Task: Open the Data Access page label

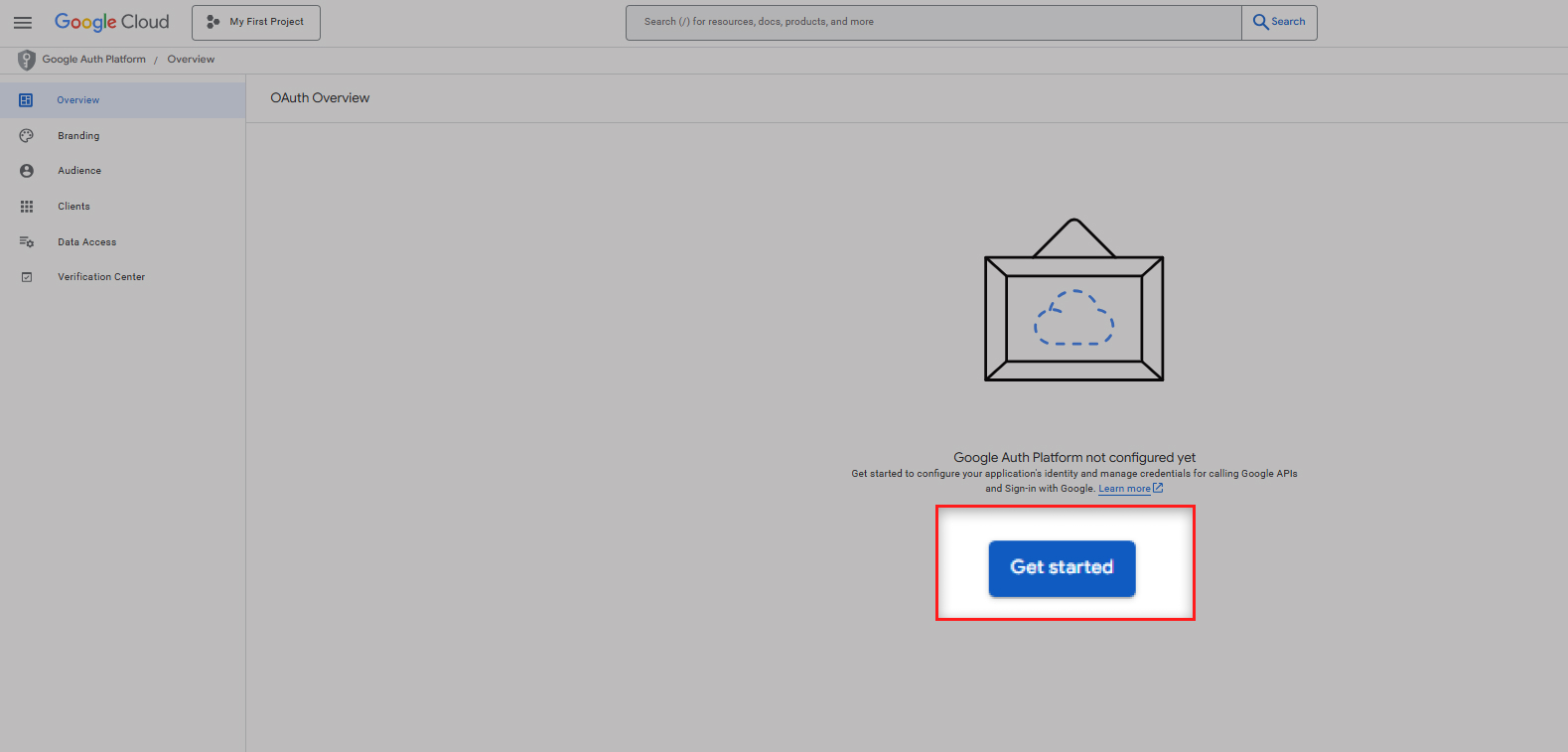Action: (x=86, y=242)
